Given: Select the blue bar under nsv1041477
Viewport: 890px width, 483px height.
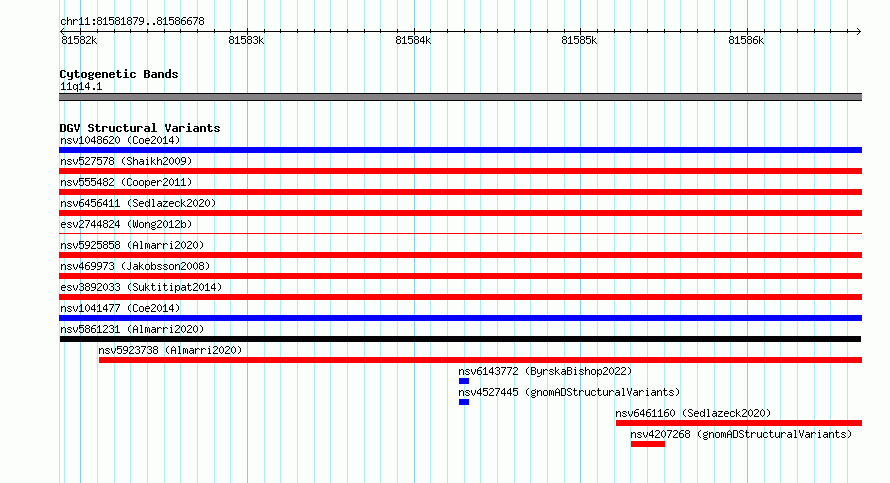Looking at the screenshot, I should tap(460, 318).
